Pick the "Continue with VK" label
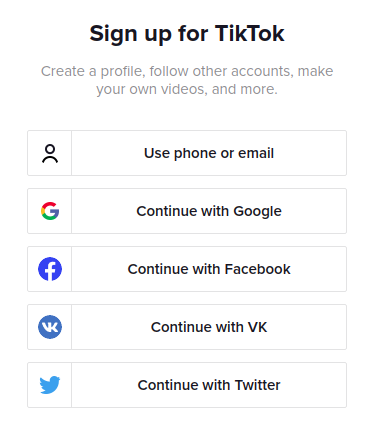Image resolution: width=375 pixels, height=444 pixels. click(x=209, y=327)
